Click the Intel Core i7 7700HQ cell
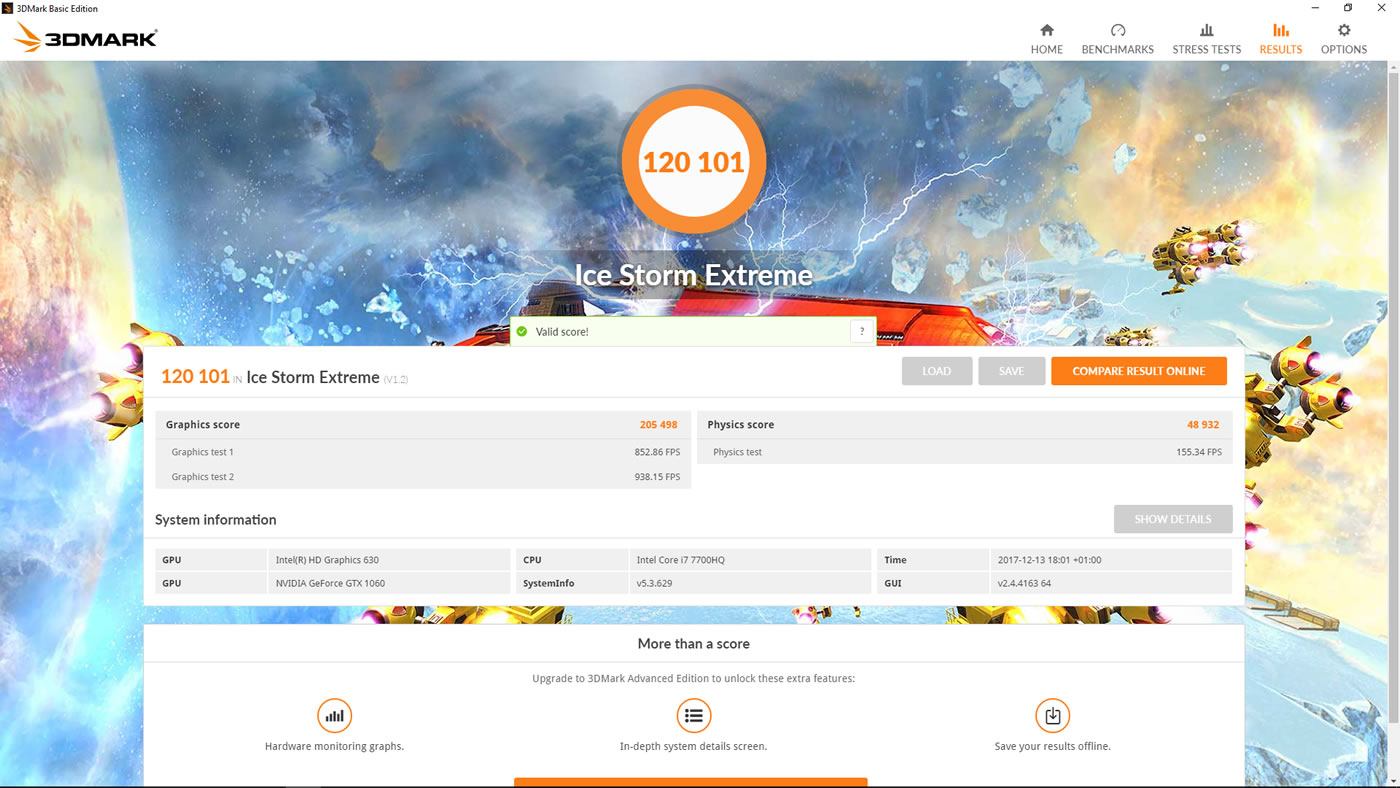The height and width of the screenshot is (788, 1400). click(750, 560)
